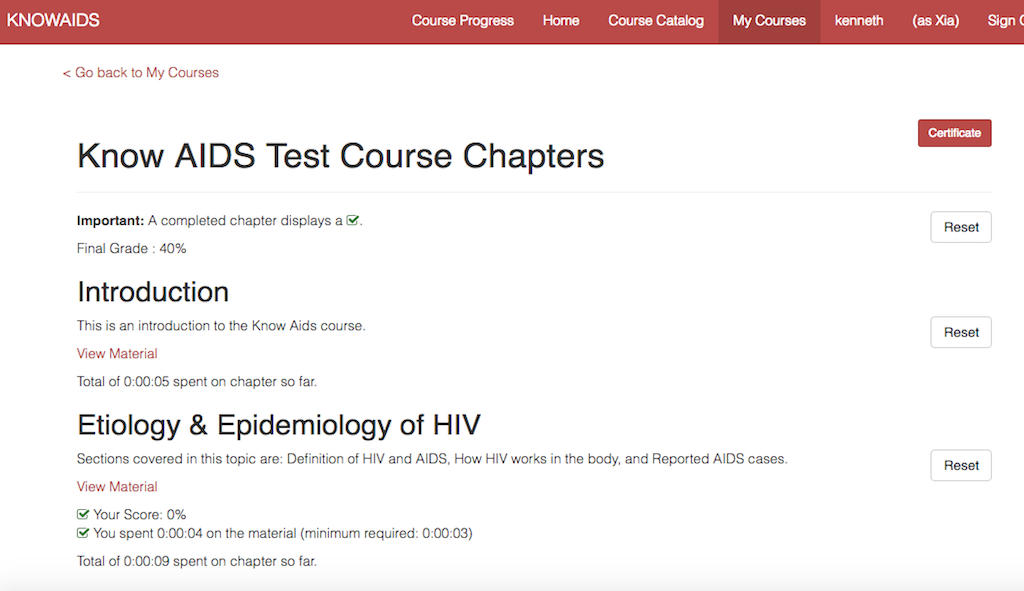
Task: Reset the entire course progress
Action: pyautogui.click(x=961, y=227)
